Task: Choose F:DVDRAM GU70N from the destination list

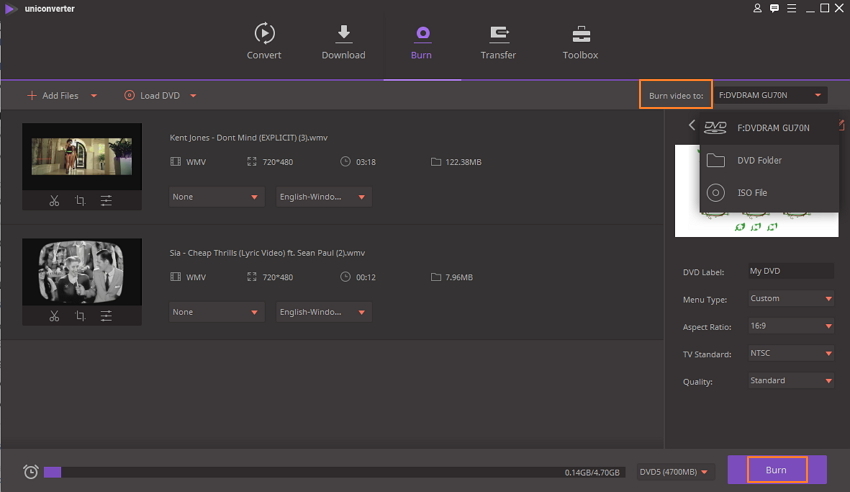Action: pyautogui.click(x=769, y=128)
